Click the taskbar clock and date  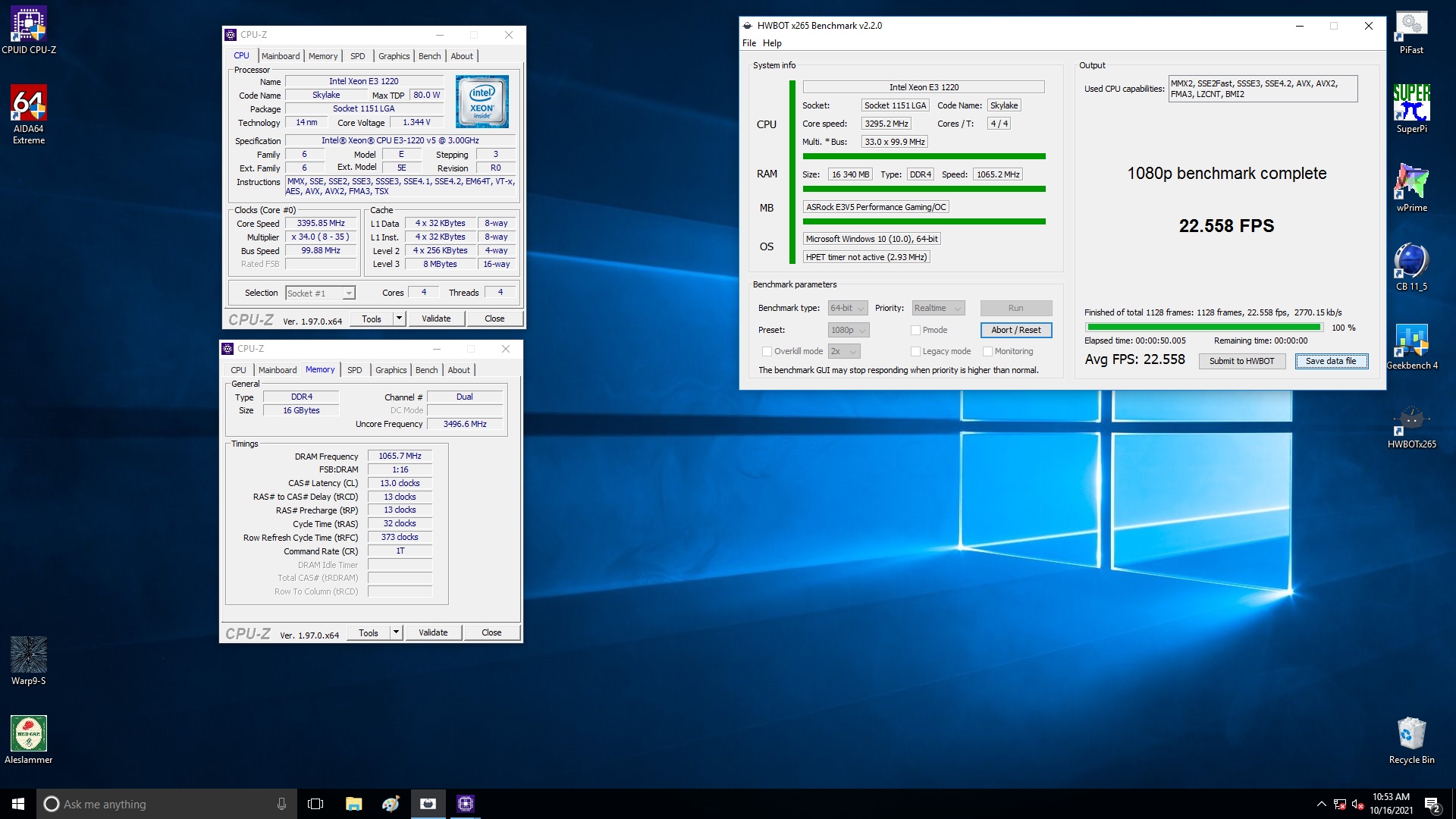1391,804
